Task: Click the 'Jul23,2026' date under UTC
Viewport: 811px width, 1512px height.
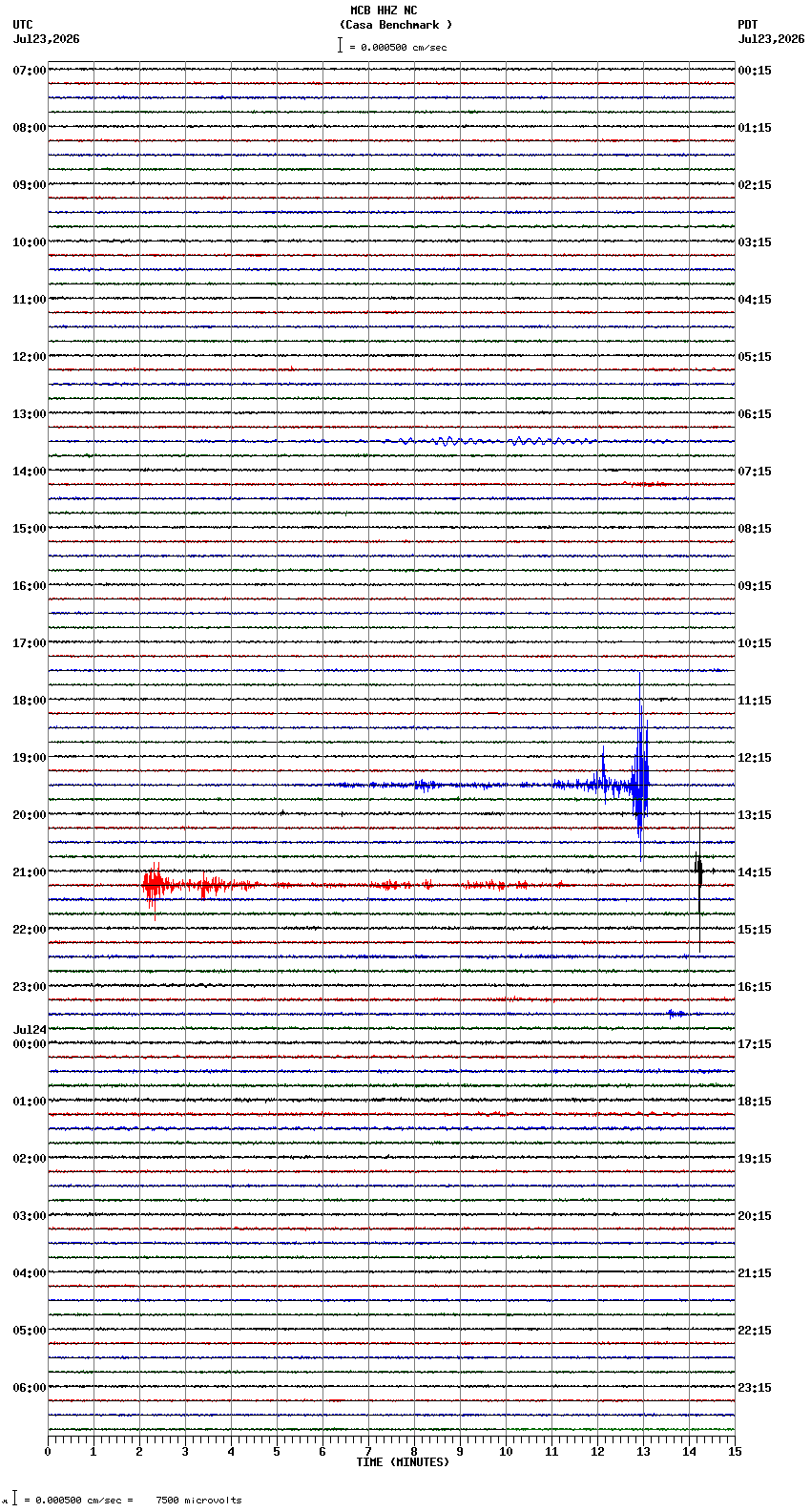Action: tap(46, 39)
